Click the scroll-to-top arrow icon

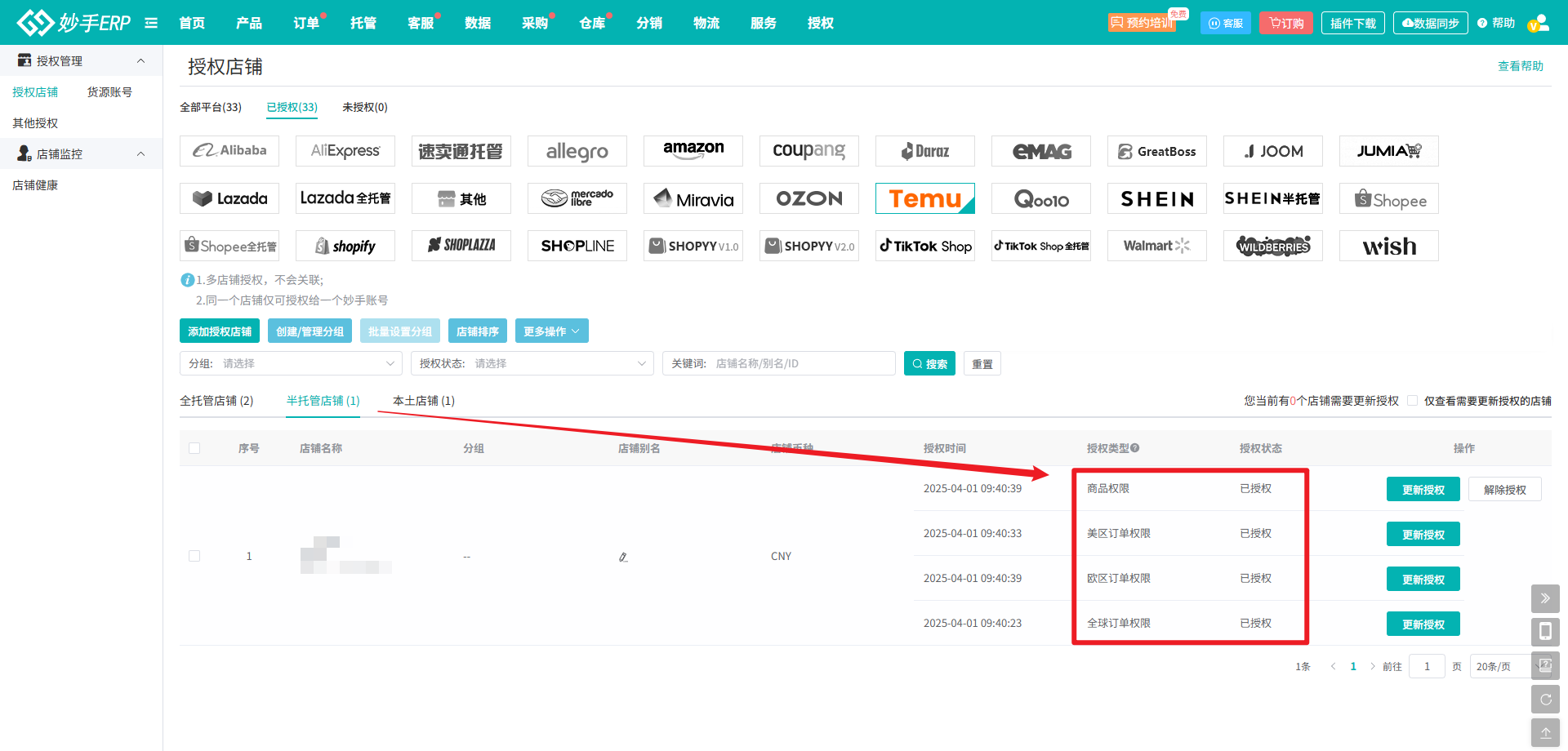click(x=1545, y=732)
